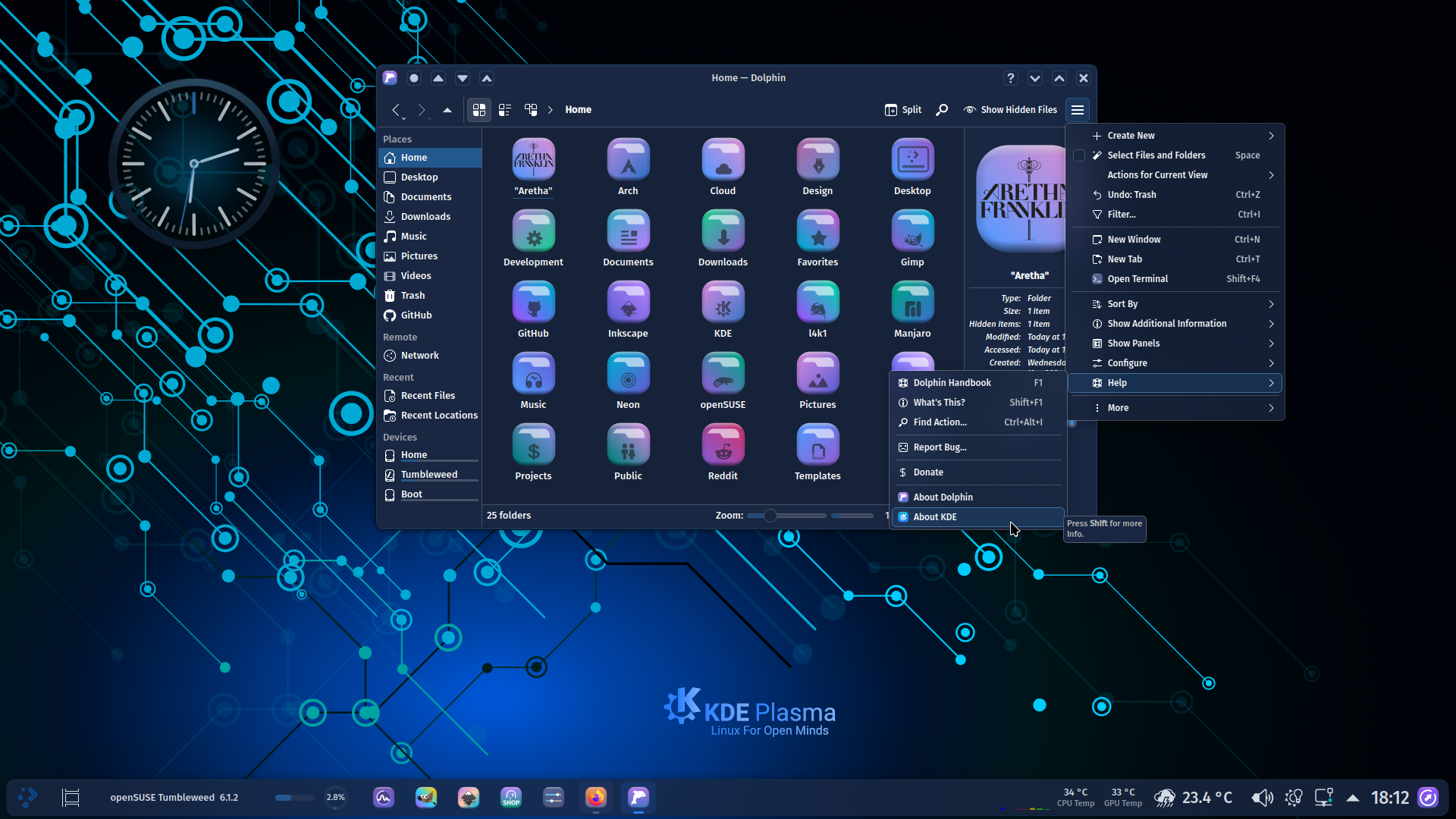Expand Show Additional Information submenu
The height and width of the screenshot is (819, 1456).
tap(1175, 324)
